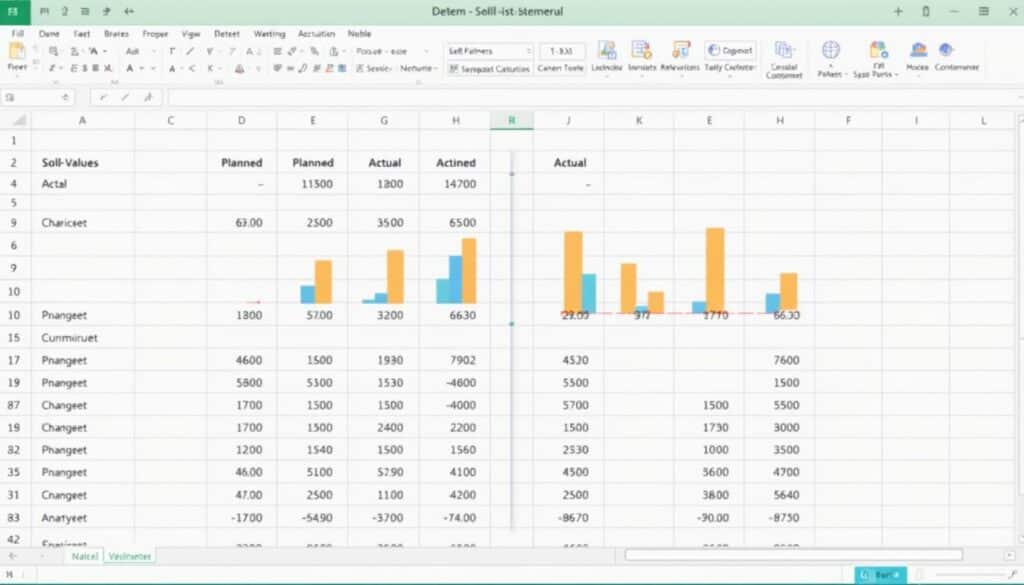
Task: Open the Neble ribbon tab
Action: [359, 33]
